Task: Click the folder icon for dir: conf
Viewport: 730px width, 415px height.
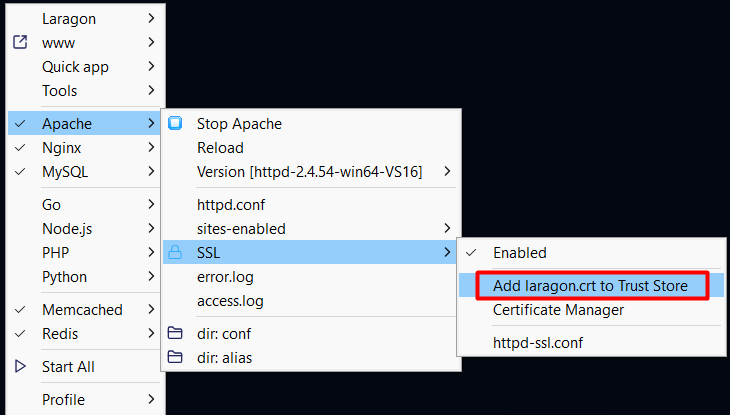Action: coord(175,333)
